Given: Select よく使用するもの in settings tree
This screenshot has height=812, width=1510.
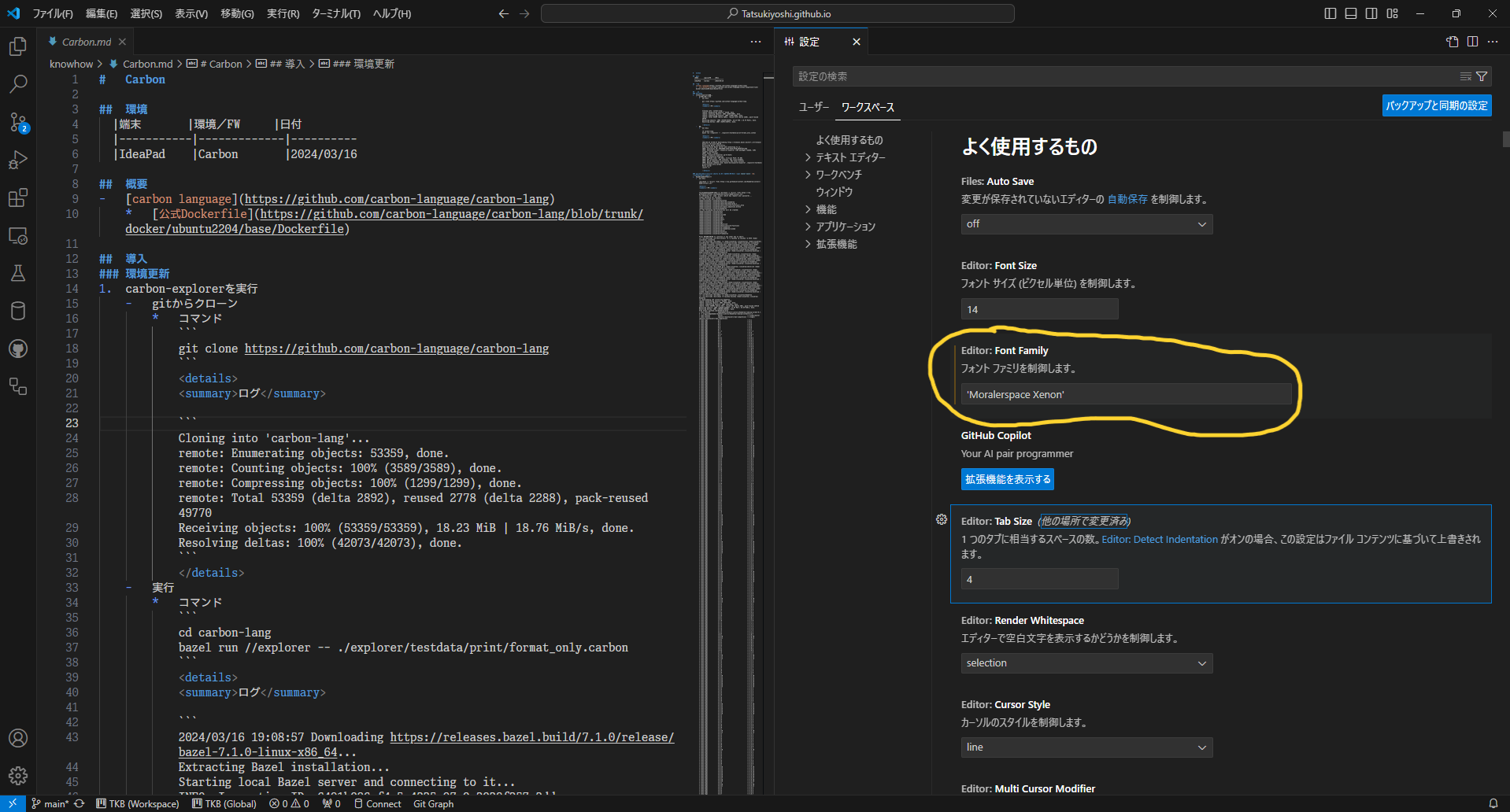Looking at the screenshot, I should click(849, 140).
